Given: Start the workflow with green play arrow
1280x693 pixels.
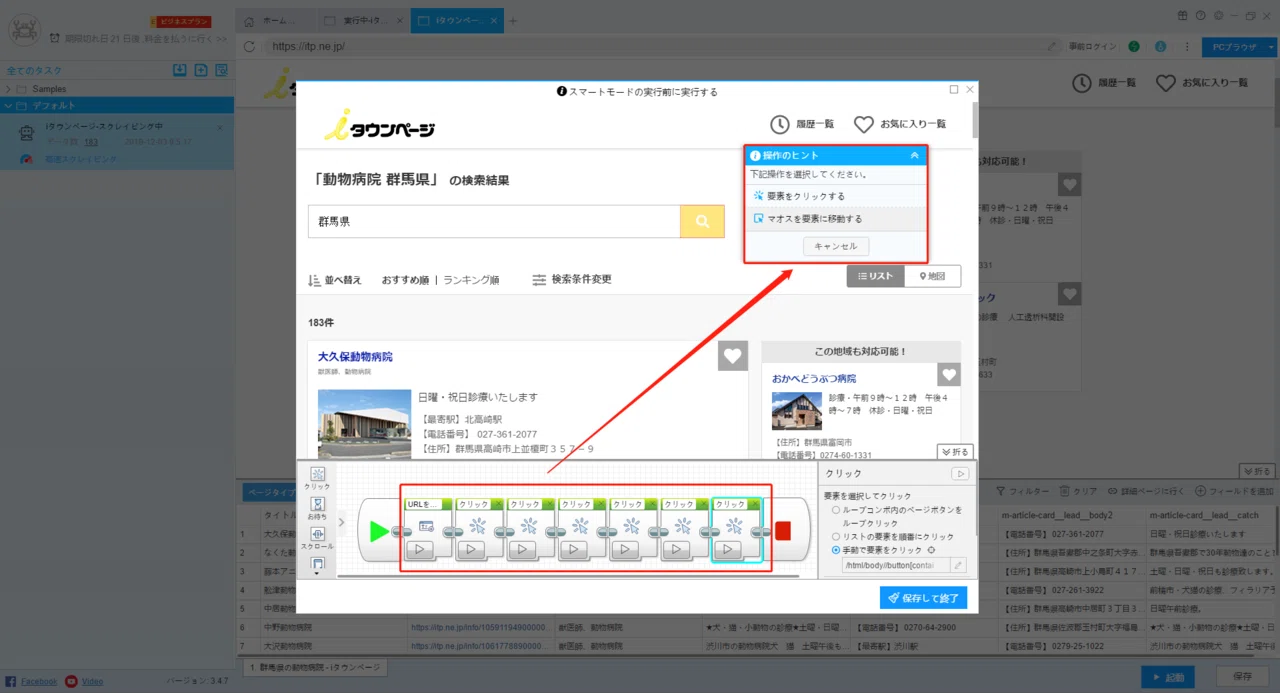Looking at the screenshot, I should [x=379, y=531].
